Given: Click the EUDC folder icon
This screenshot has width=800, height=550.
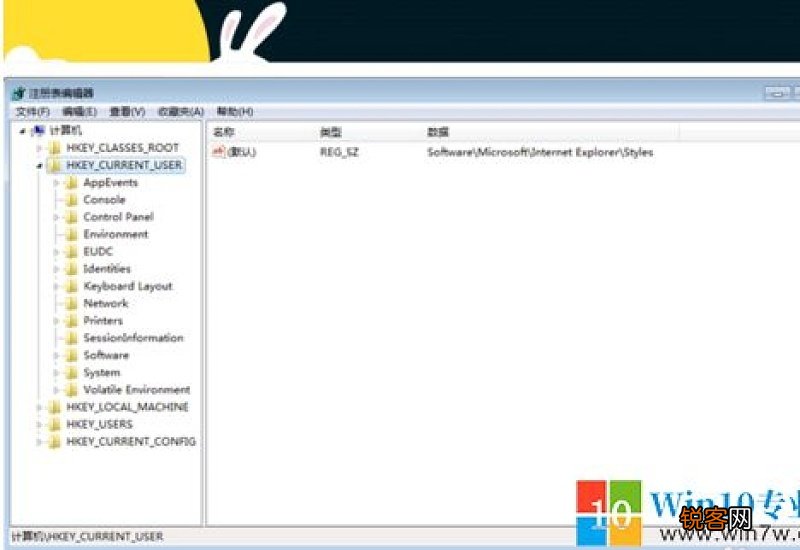Looking at the screenshot, I should (72, 252).
